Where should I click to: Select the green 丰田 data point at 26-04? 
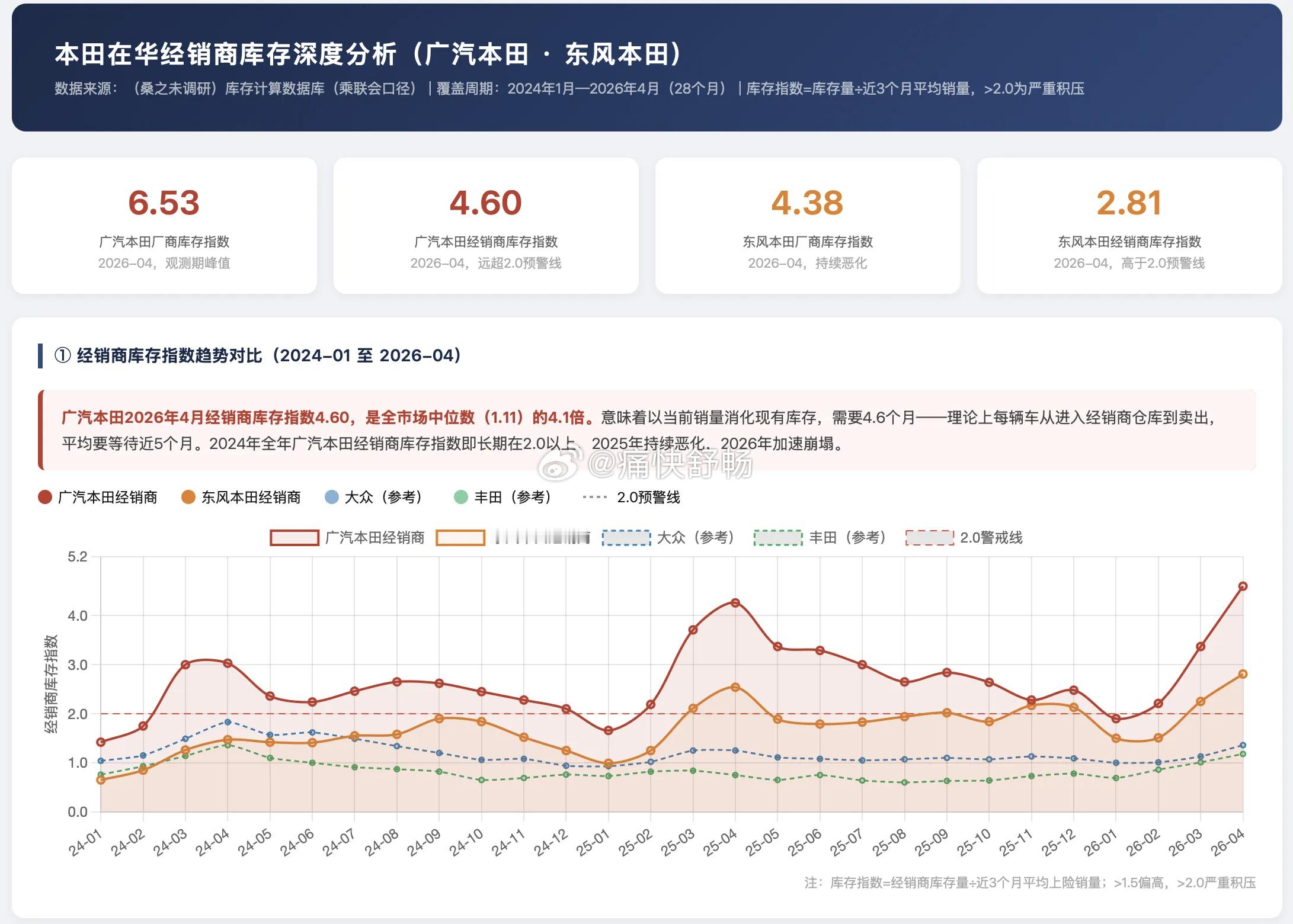click(1243, 754)
